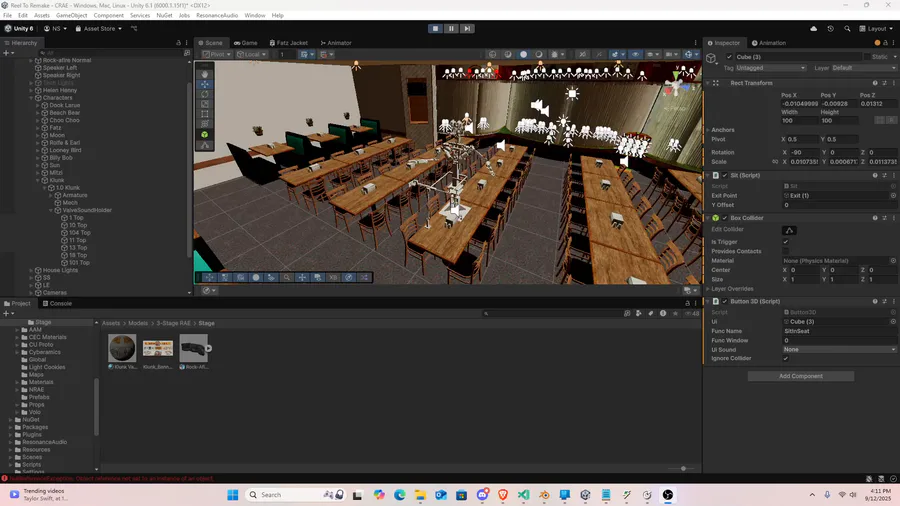Expand the Anchors section
This screenshot has width=900, height=506.
click(708, 130)
